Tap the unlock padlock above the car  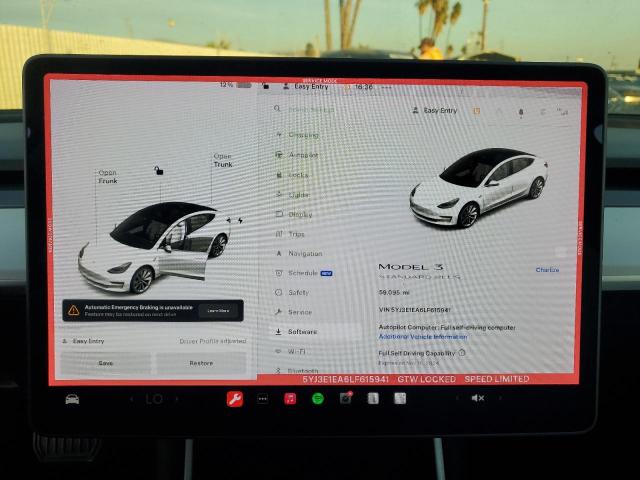[x=159, y=170]
